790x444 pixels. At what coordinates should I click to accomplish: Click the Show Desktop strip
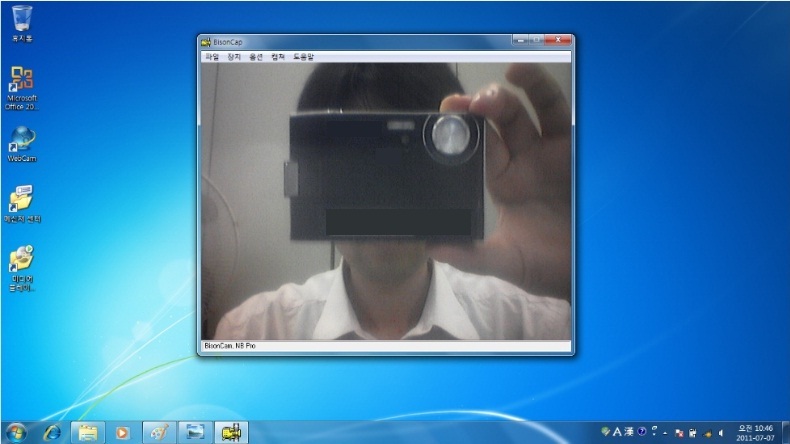tap(785, 432)
